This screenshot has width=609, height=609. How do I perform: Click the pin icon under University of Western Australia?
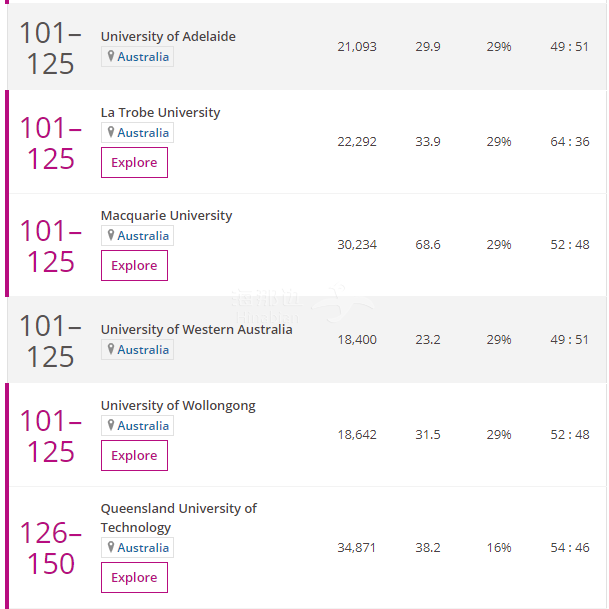111,349
